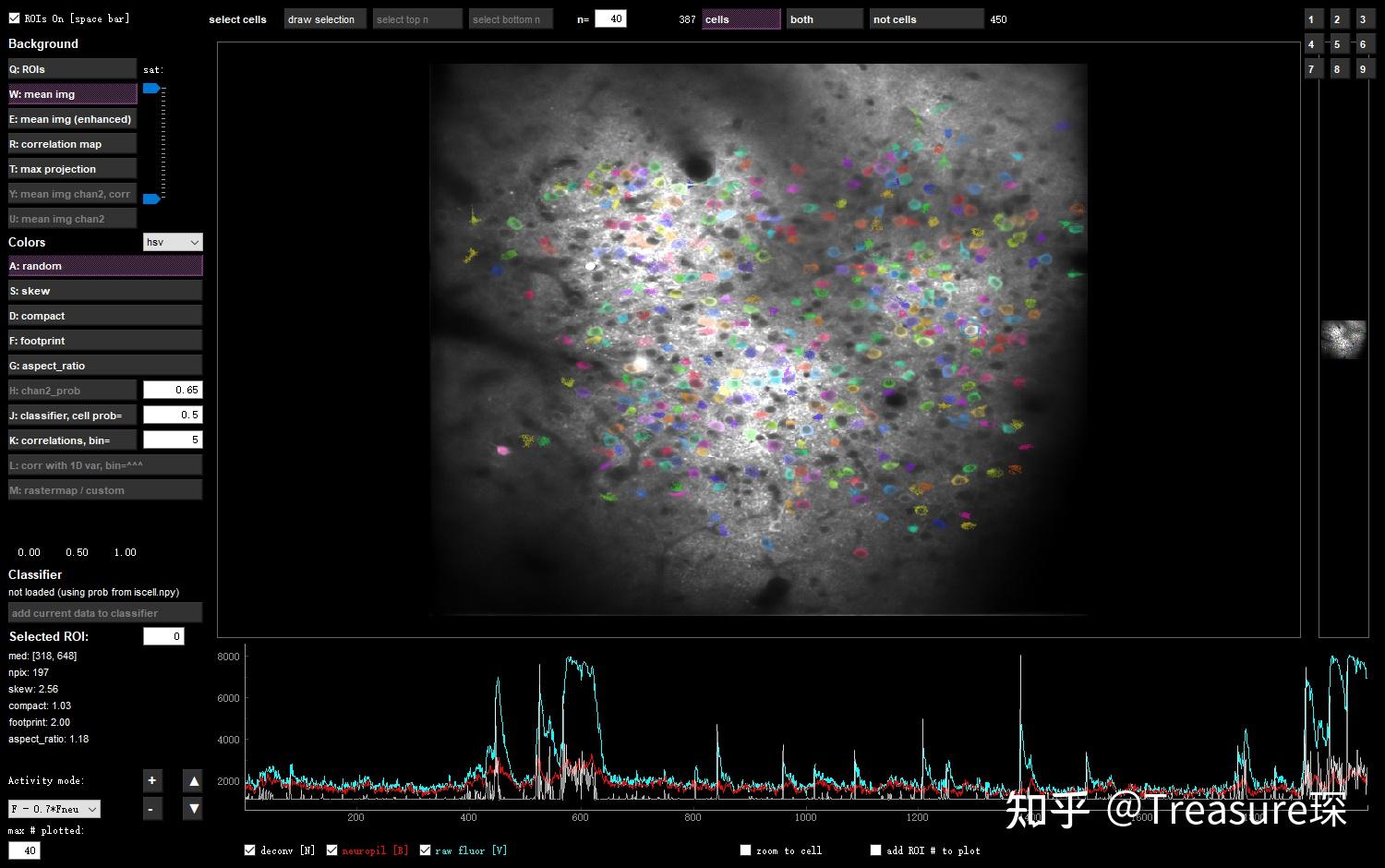Click the minus button below the plus
This screenshot has width=1385, height=868.
click(x=152, y=809)
